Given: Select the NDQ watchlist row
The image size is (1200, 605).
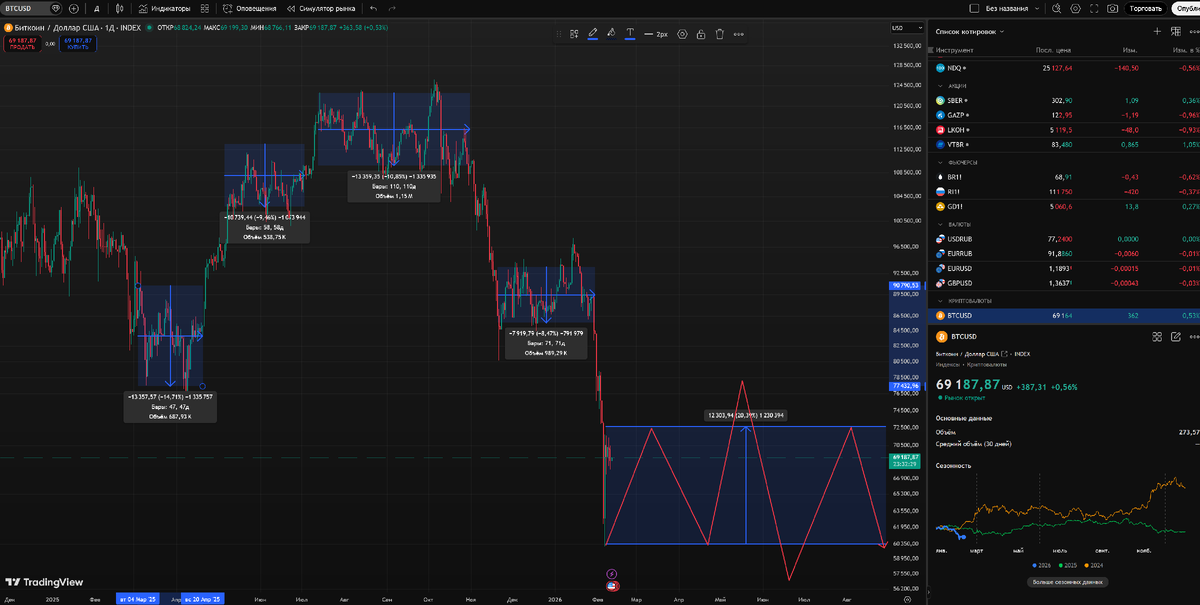Looking at the screenshot, I should [1064, 68].
